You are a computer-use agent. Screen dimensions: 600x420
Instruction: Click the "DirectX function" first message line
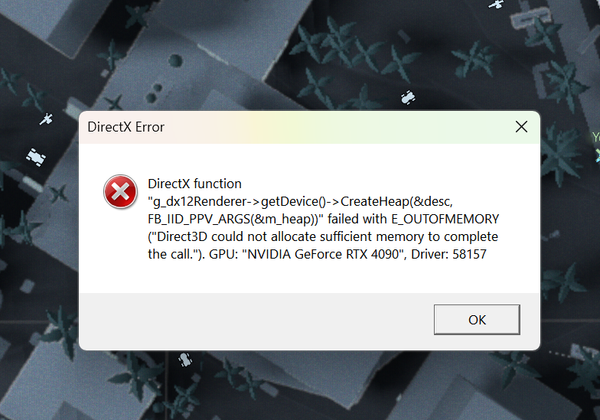pos(195,184)
